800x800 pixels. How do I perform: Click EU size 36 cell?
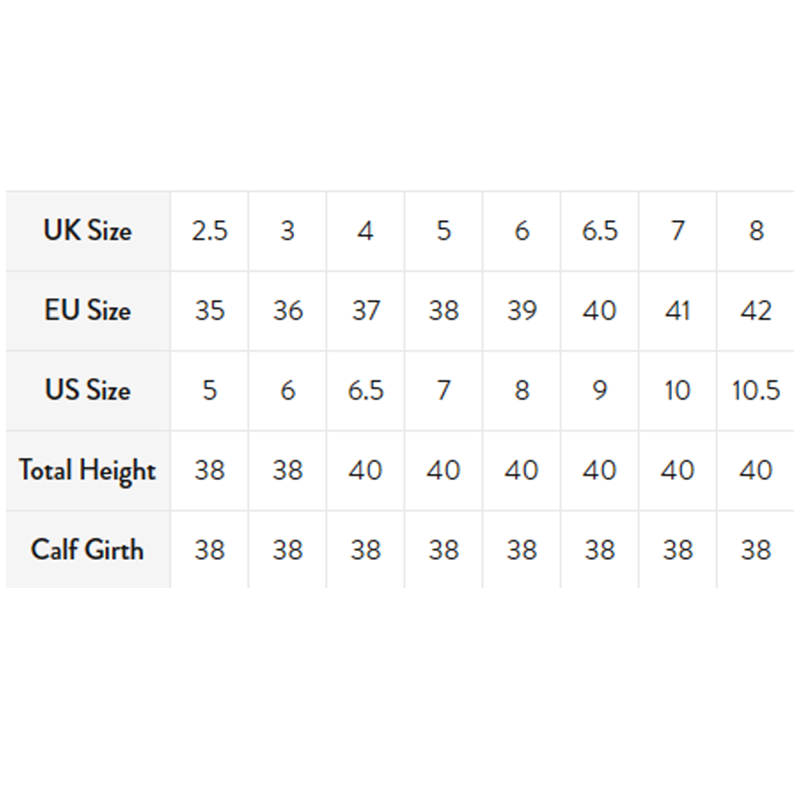coord(287,311)
